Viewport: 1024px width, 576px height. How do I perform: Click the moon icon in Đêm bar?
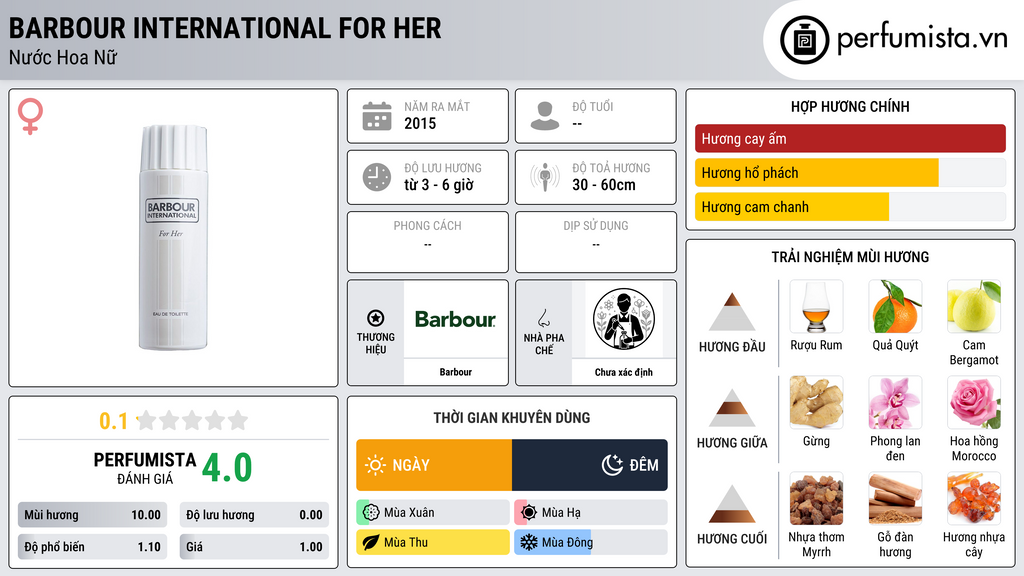[x=612, y=465]
